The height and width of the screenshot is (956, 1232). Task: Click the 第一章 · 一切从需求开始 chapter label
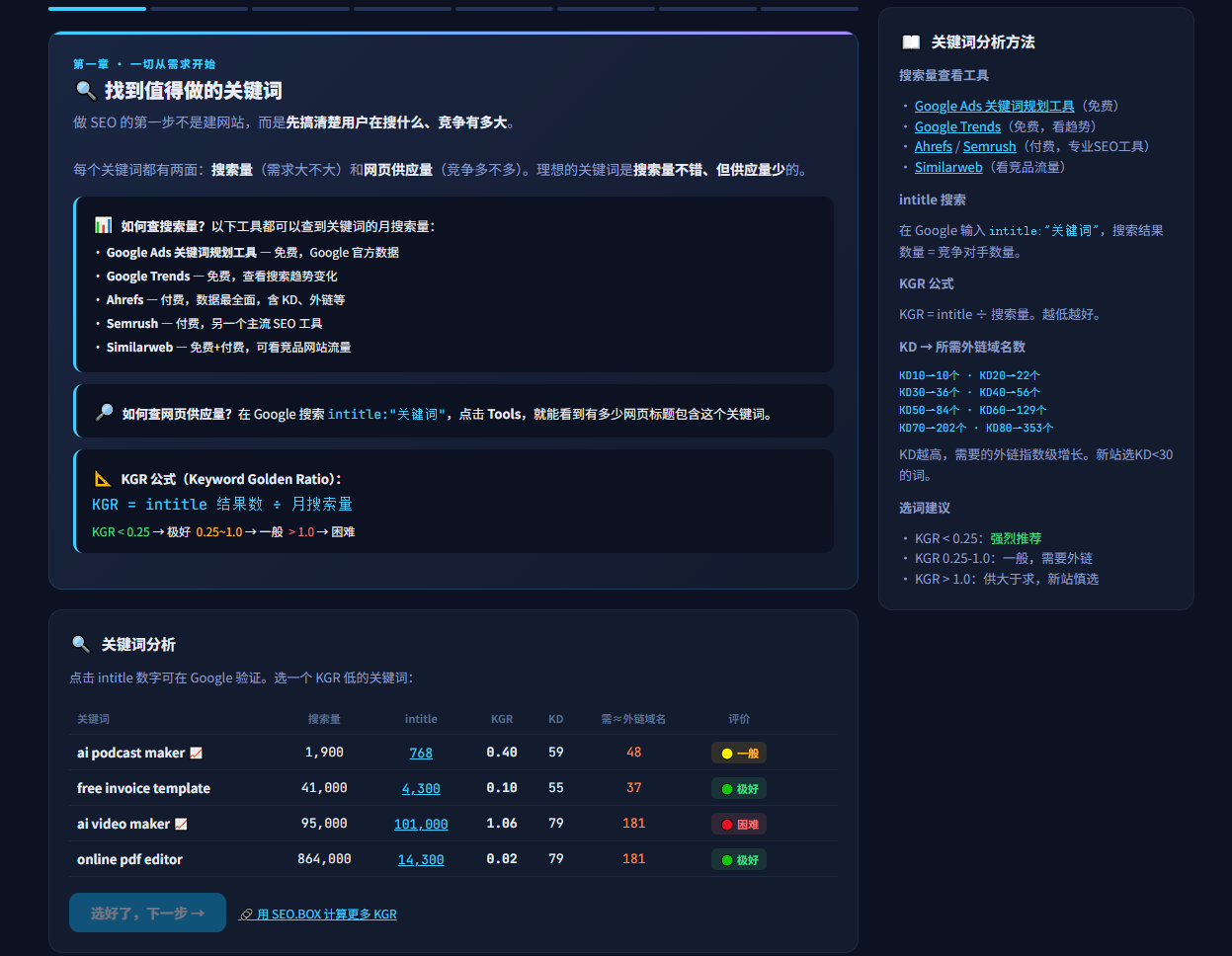pos(144,64)
